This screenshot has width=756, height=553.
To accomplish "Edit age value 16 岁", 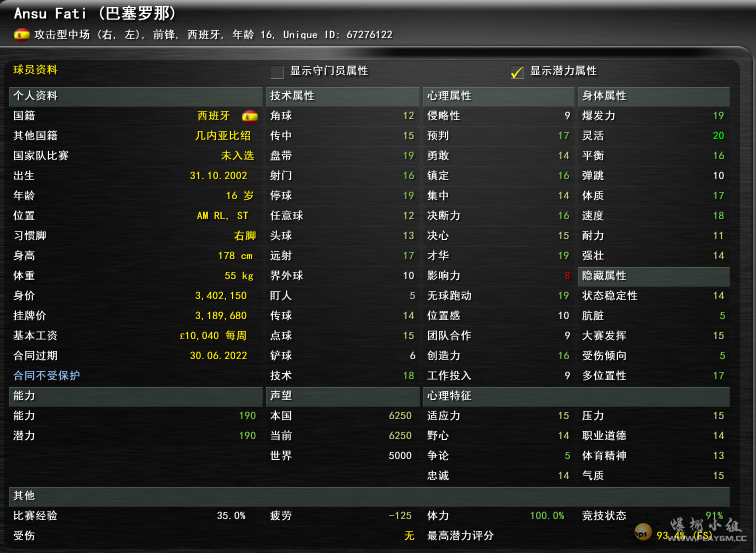I will (x=240, y=196).
